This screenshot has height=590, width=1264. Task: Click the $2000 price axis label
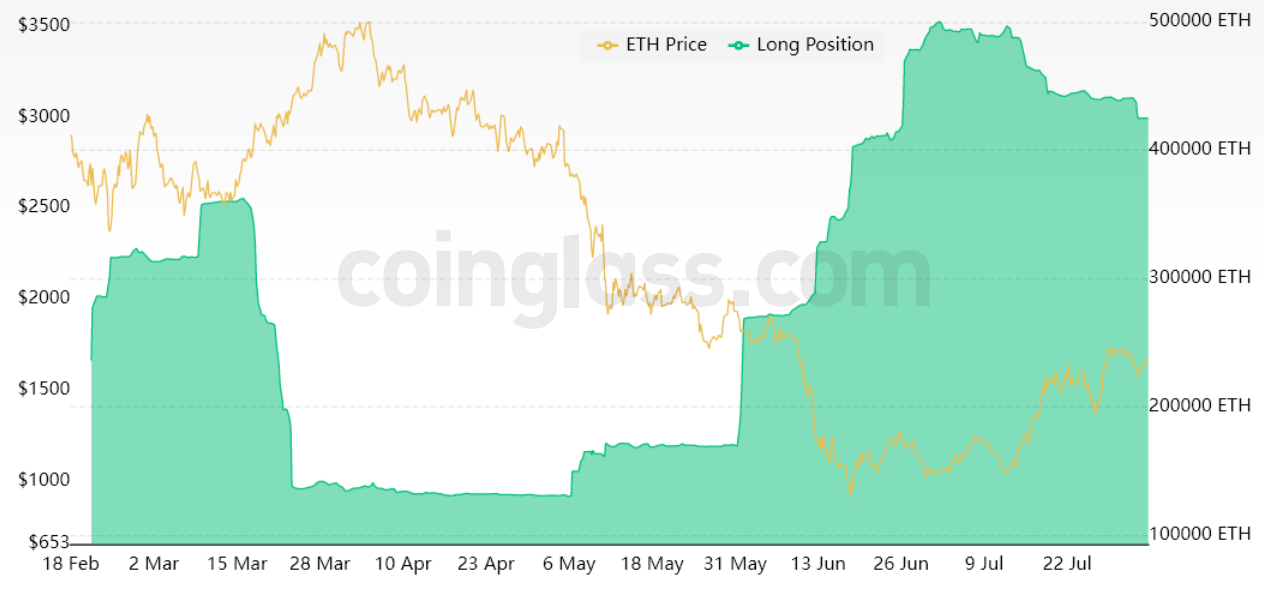click(x=44, y=297)
